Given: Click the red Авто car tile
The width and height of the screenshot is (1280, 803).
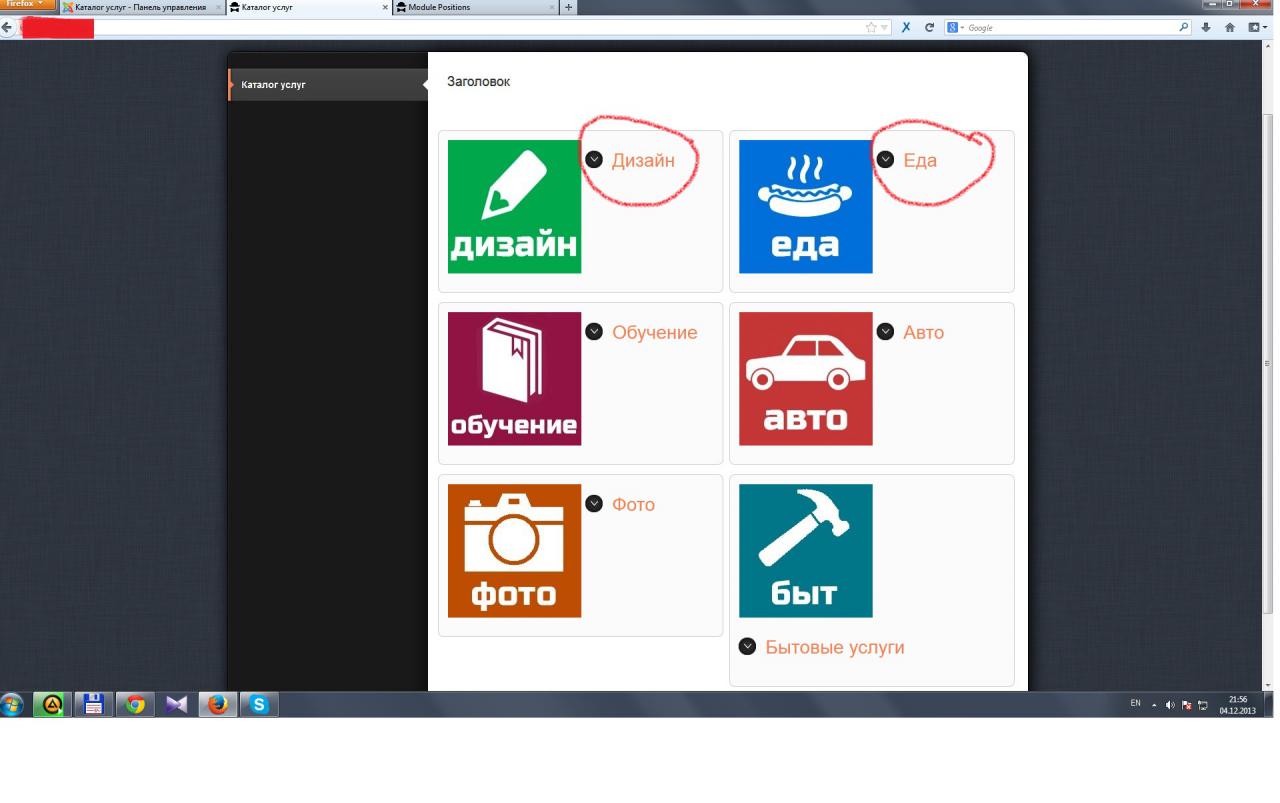Looking at the screenshot, I should click(x=805, y=378).
